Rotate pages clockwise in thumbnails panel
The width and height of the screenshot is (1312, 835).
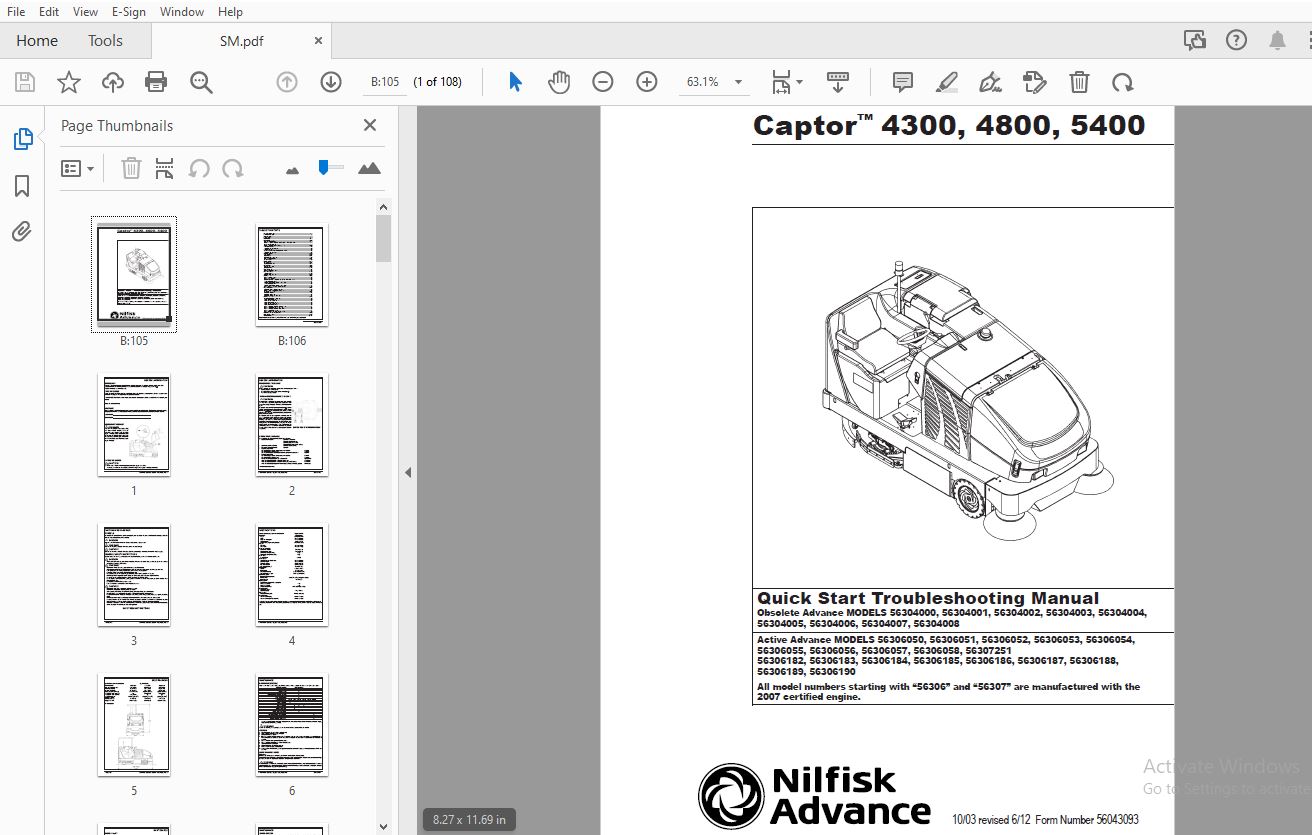coord(233,168)
